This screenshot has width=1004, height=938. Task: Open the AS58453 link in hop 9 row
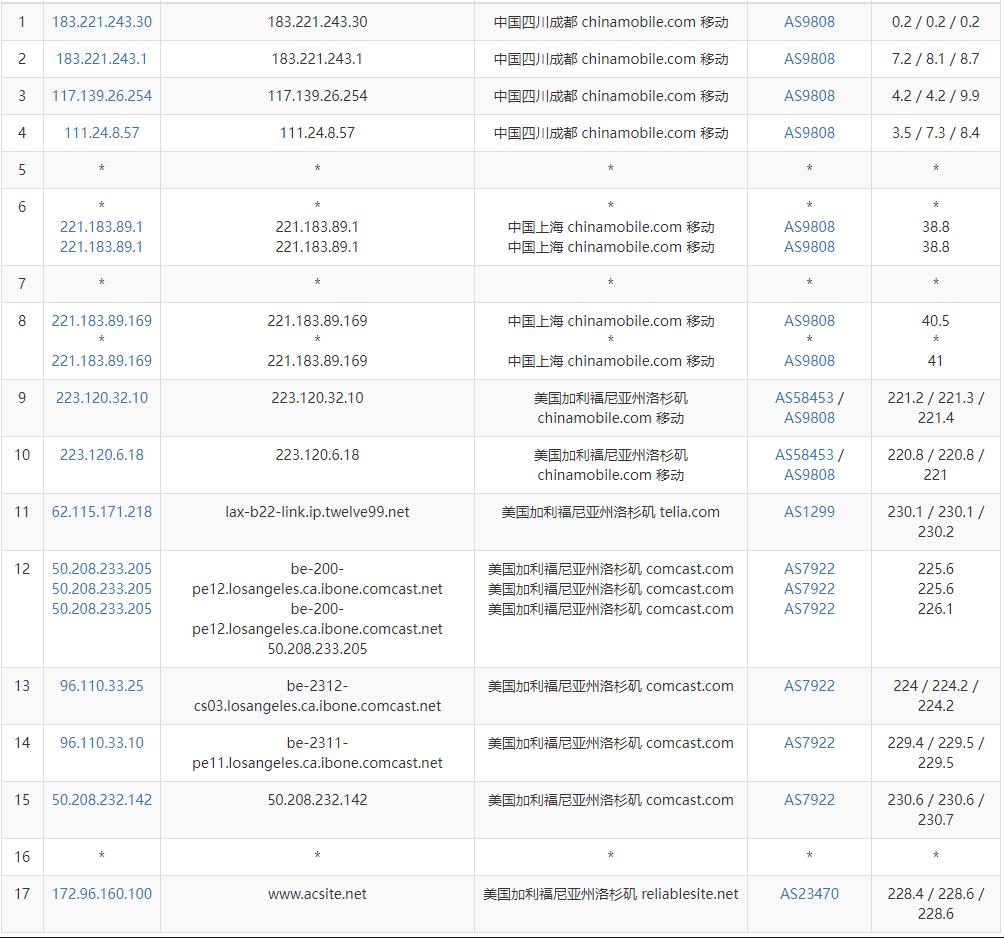(x=804, y=398)
